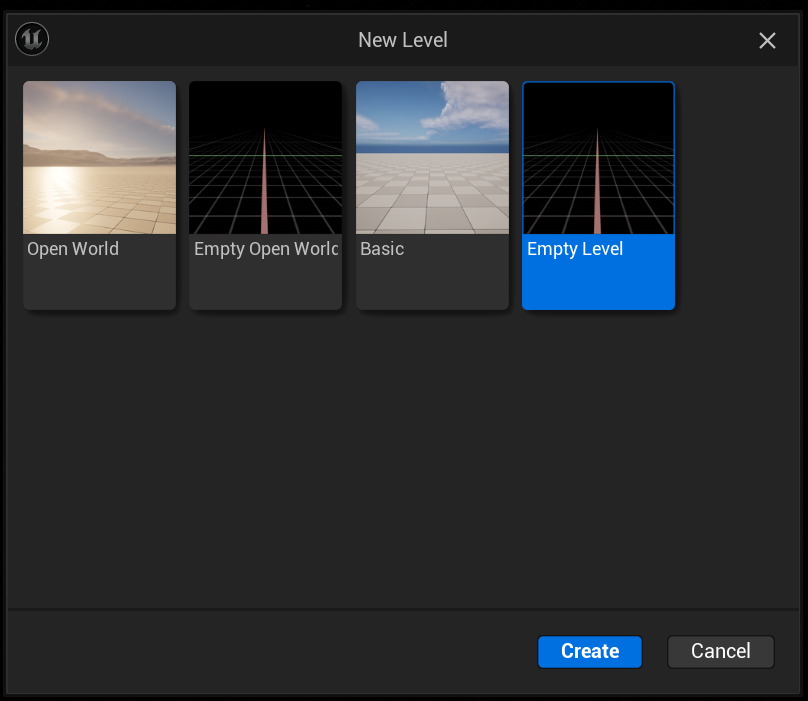The width and height of the screenshot is (808, 701).
Task: Select the Open World level template thumbnail
Action: 99,195
